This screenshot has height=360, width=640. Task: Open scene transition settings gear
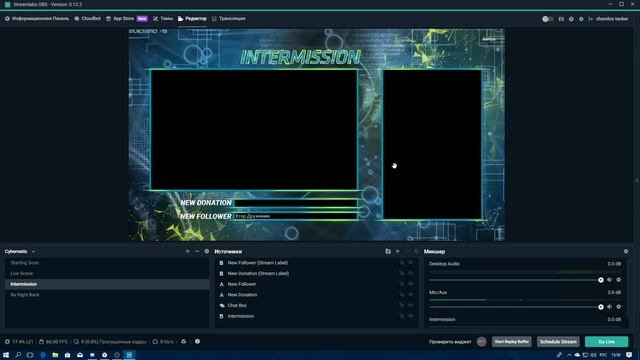coord(207,251)
